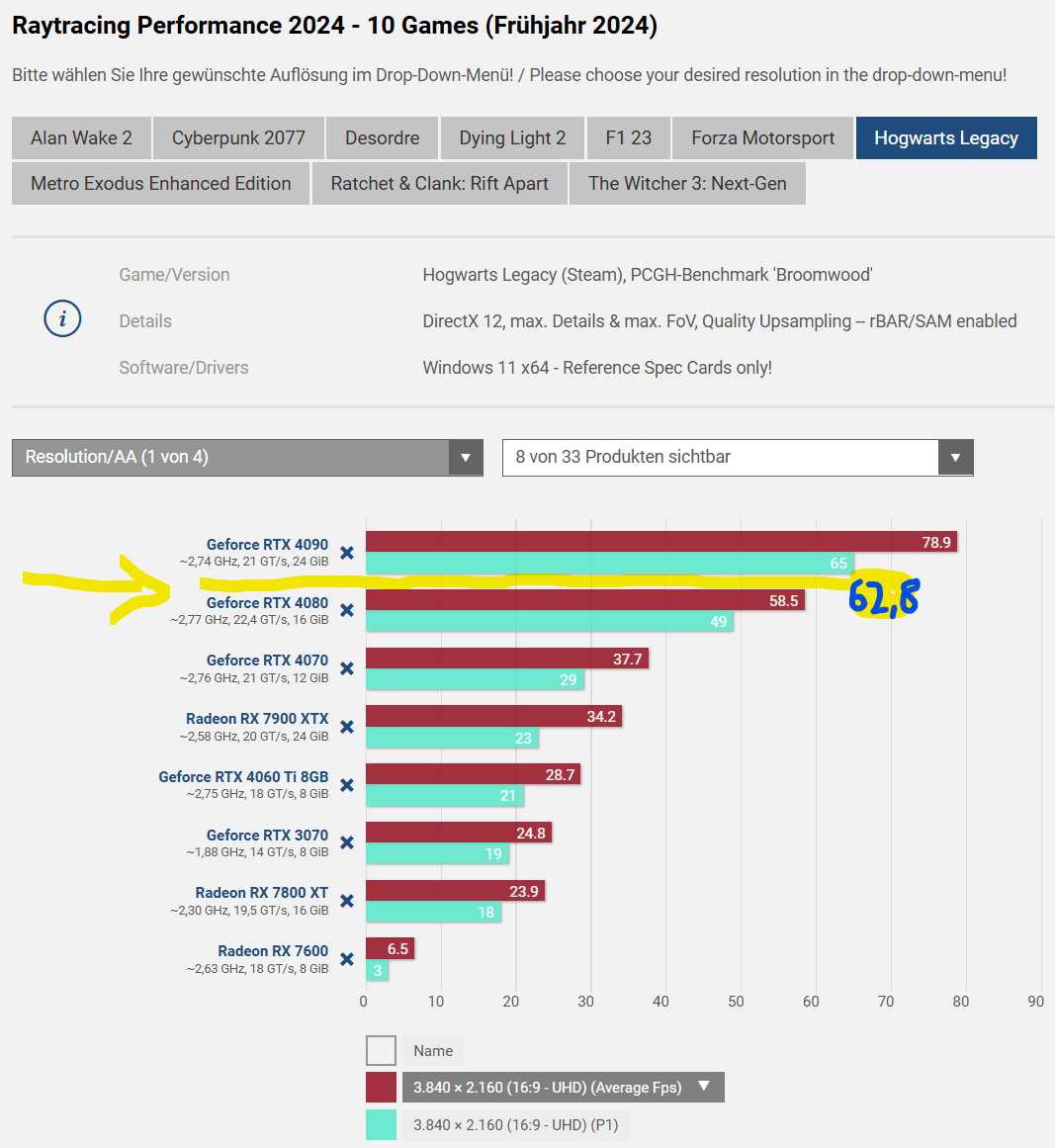Toggle the Name legend checkbox
Image resolution: width=1055 pixels, height=1148 pixels.
(x=381, y=1051)
